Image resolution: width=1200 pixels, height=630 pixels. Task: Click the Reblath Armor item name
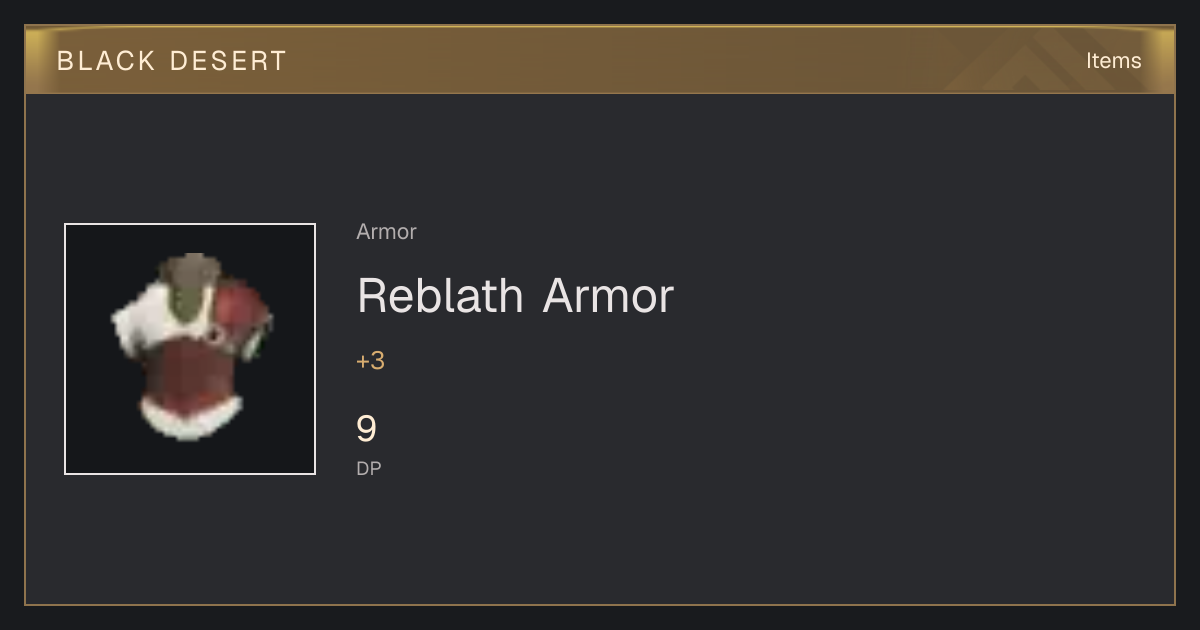pos(515,296)
